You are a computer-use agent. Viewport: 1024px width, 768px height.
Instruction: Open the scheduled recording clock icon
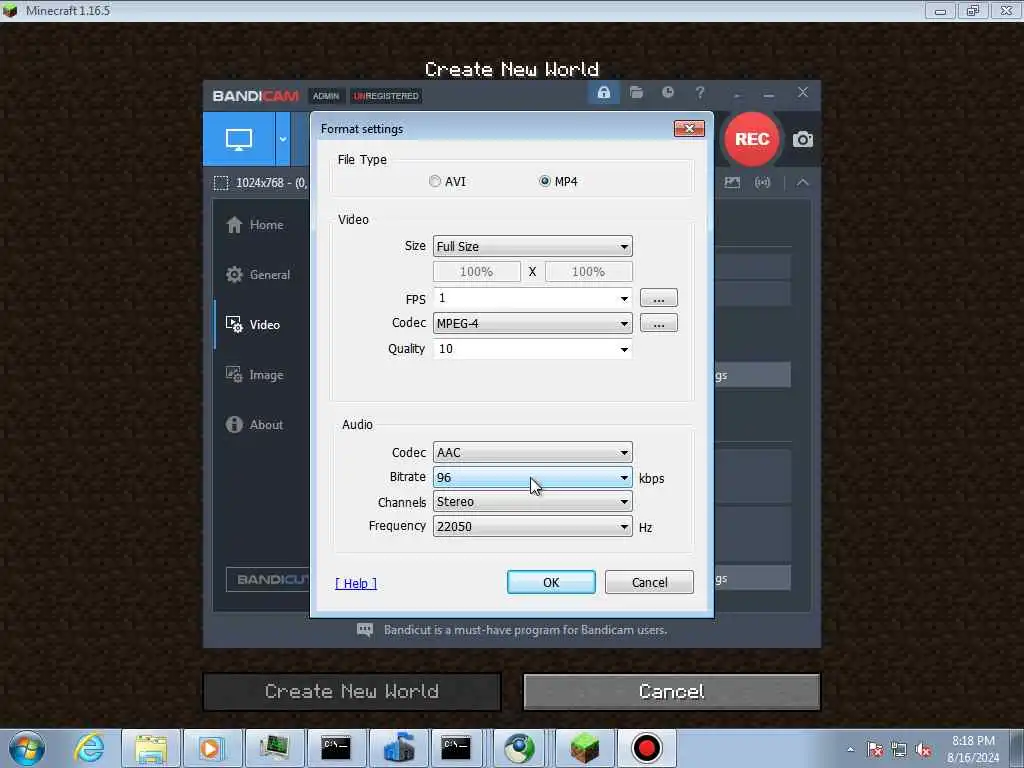667,93
